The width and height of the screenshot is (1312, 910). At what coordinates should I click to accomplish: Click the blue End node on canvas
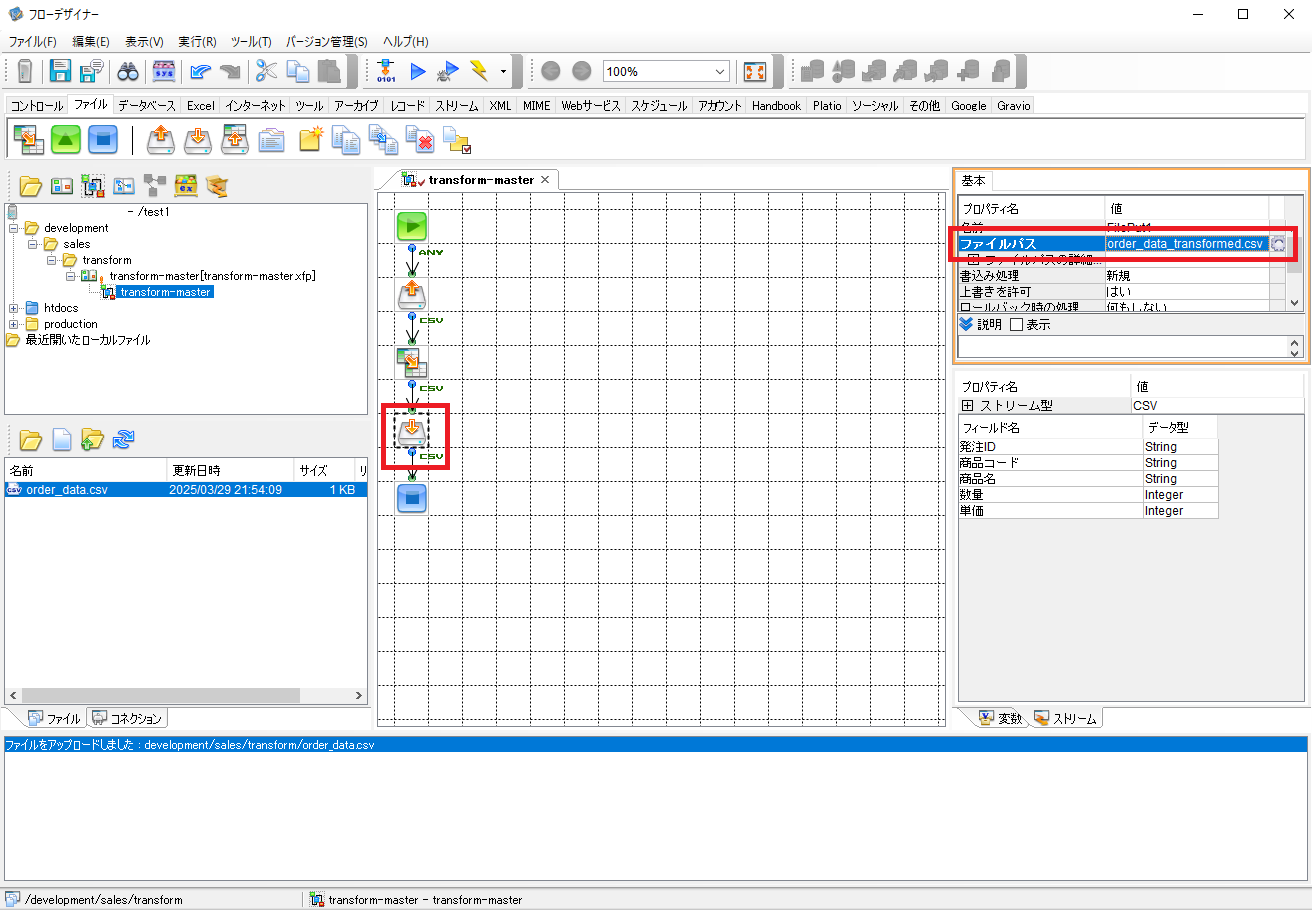[x=412, y=498]
